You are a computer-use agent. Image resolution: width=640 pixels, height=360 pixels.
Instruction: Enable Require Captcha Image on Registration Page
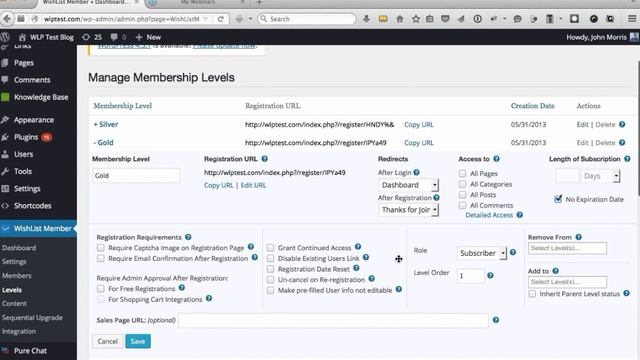coord(100,248)
